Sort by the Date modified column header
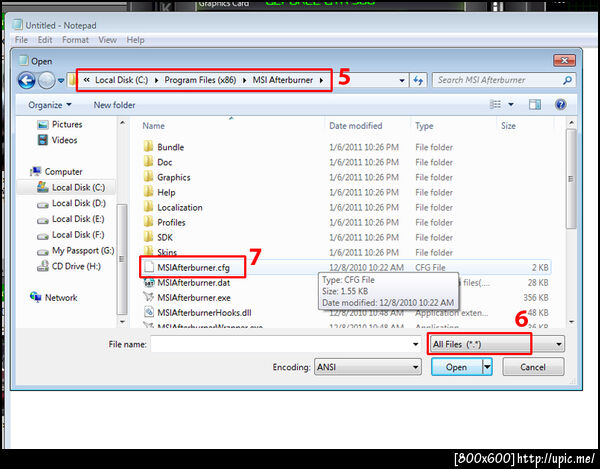The width and height of the screenshot is (600, 469). click(x=355, y=125)
